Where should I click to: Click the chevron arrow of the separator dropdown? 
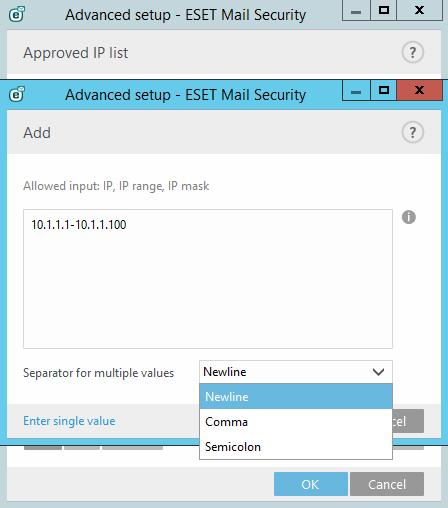click(378, 372)
